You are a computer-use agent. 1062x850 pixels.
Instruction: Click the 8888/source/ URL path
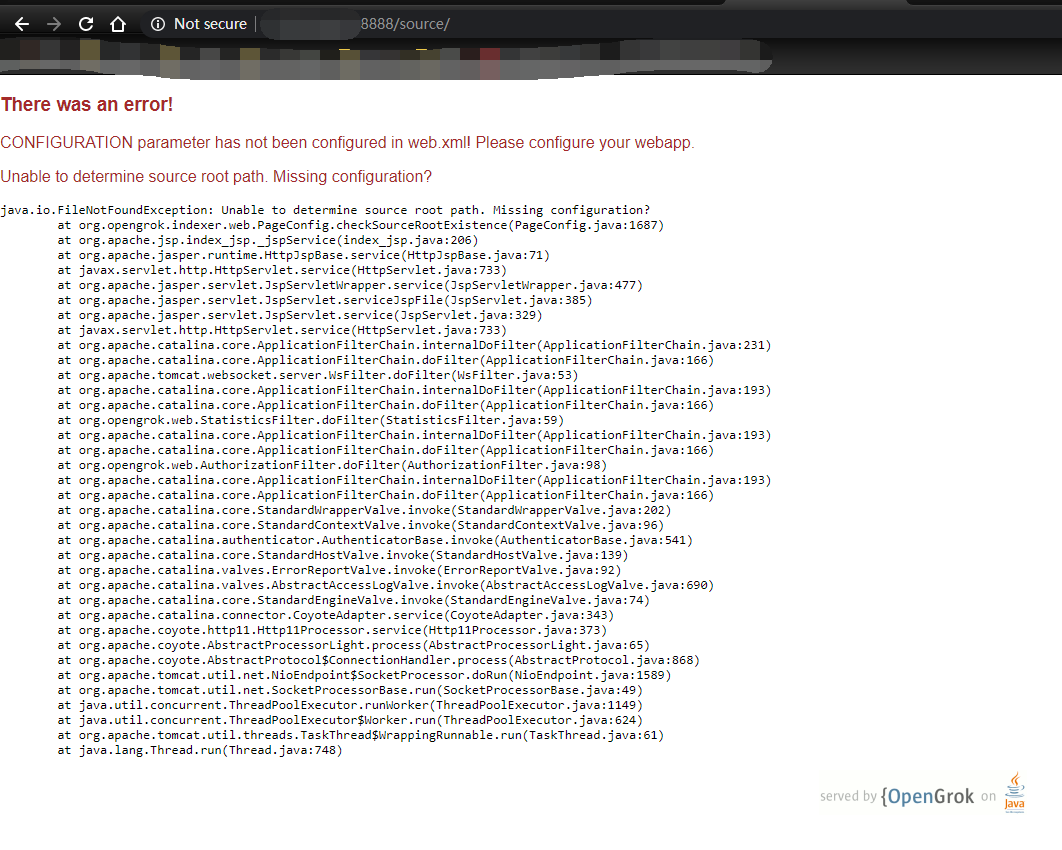[x=407, y=24]
